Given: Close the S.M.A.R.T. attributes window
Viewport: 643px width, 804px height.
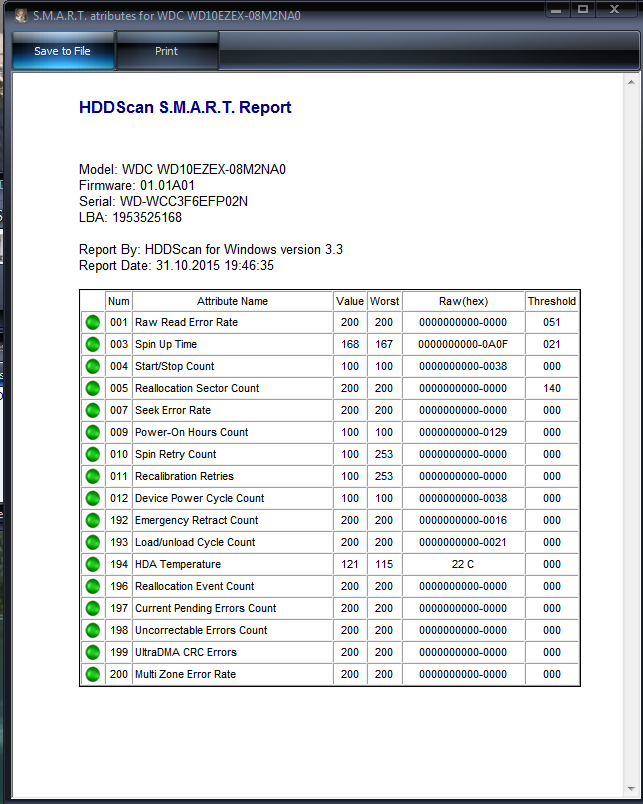Looking at the screenshot, I should [615, 10].
